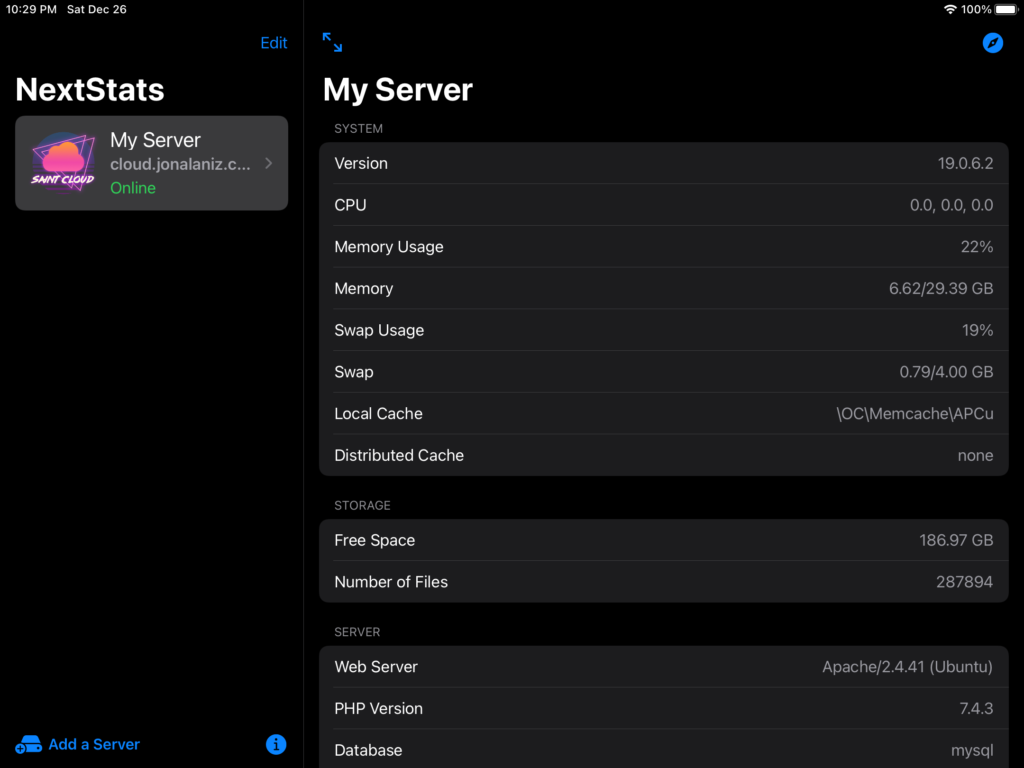Tap the Apache/2.4.41 (Ubuntu) value

pos(907,667)
